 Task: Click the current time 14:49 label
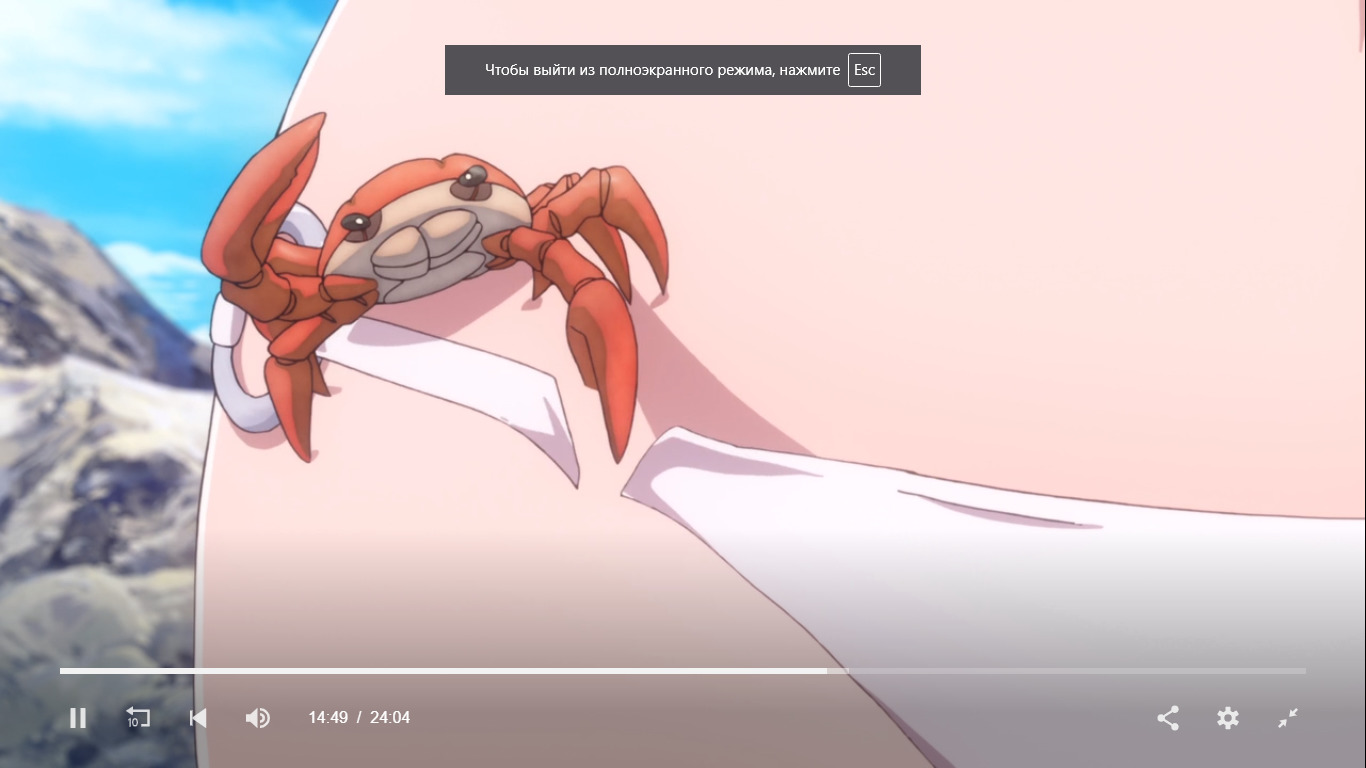(328, 718)
